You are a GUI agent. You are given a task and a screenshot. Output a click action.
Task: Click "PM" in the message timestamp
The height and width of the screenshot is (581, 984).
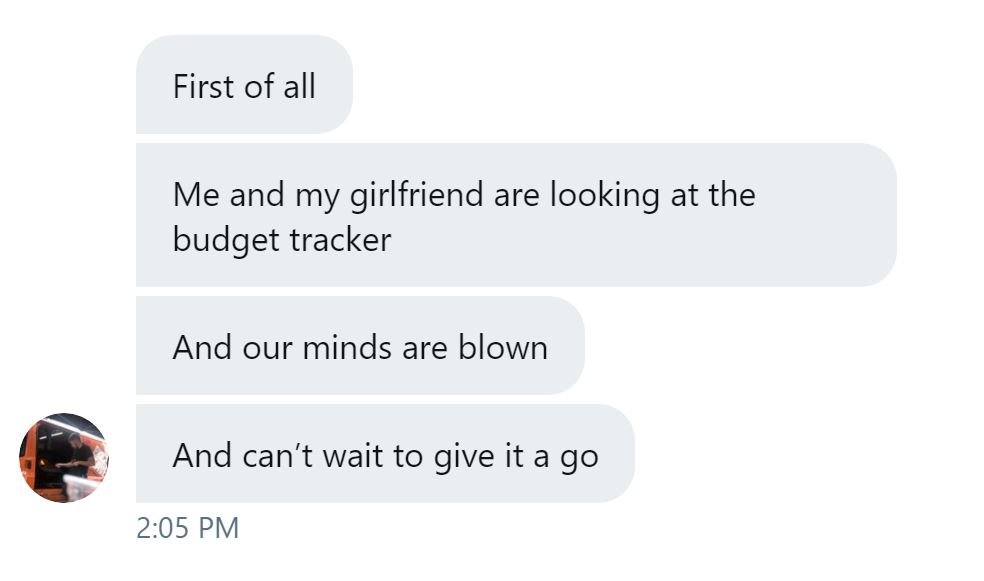pos(218,528)
